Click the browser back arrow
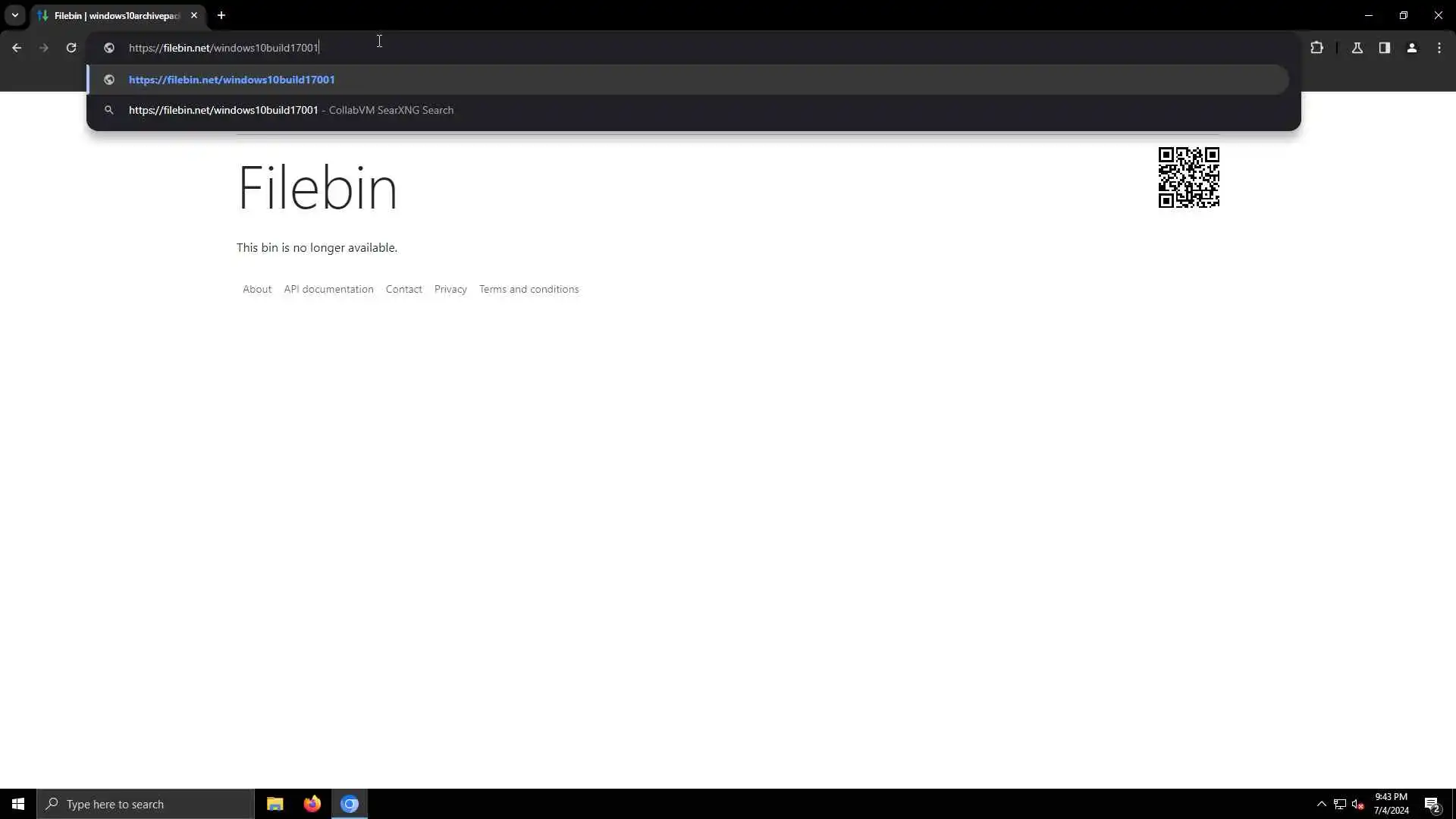The height and width of the screenshot is (819, 1456). 17,48
